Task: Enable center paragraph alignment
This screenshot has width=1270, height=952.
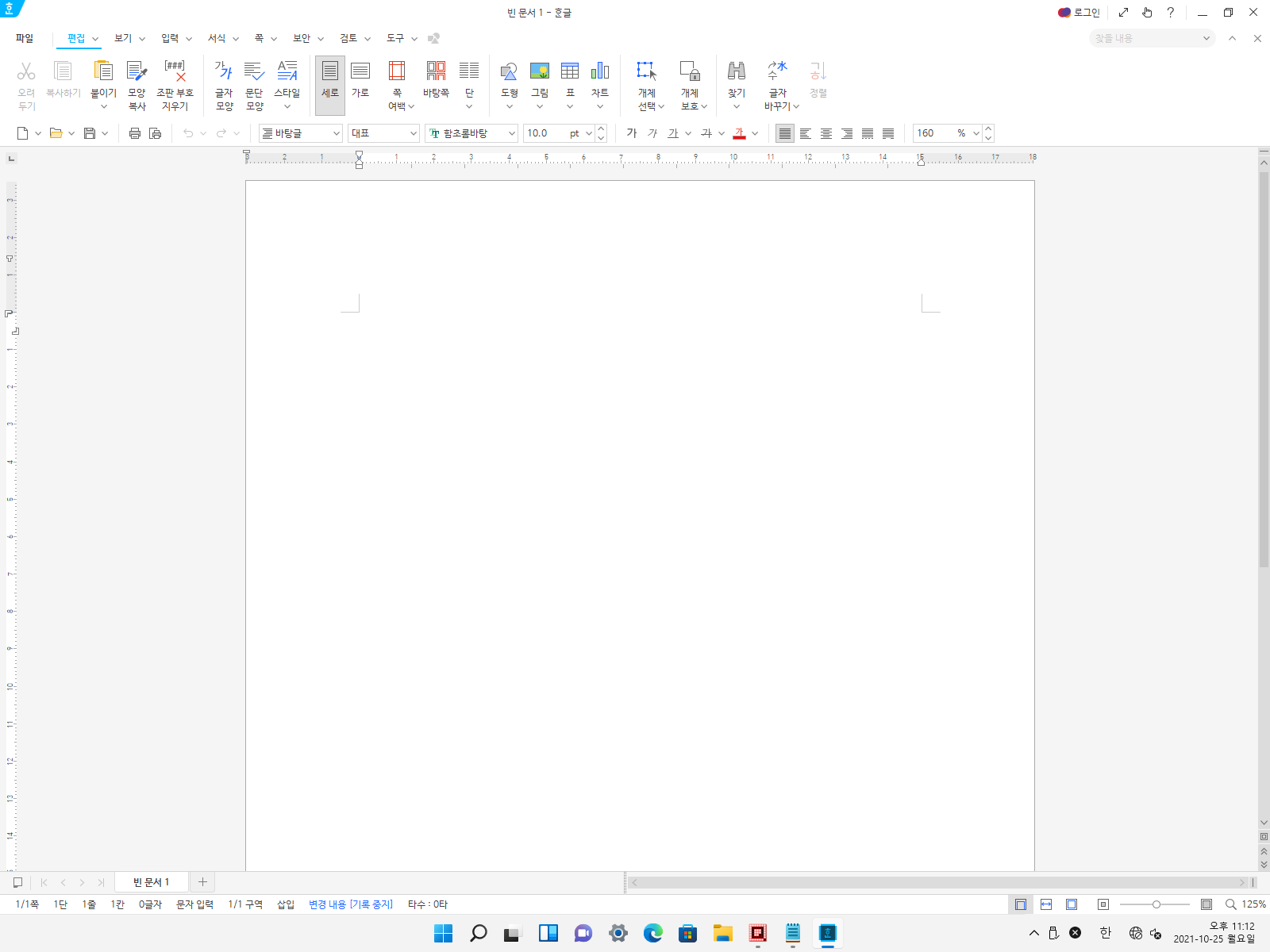Action: tap(826, 133)
